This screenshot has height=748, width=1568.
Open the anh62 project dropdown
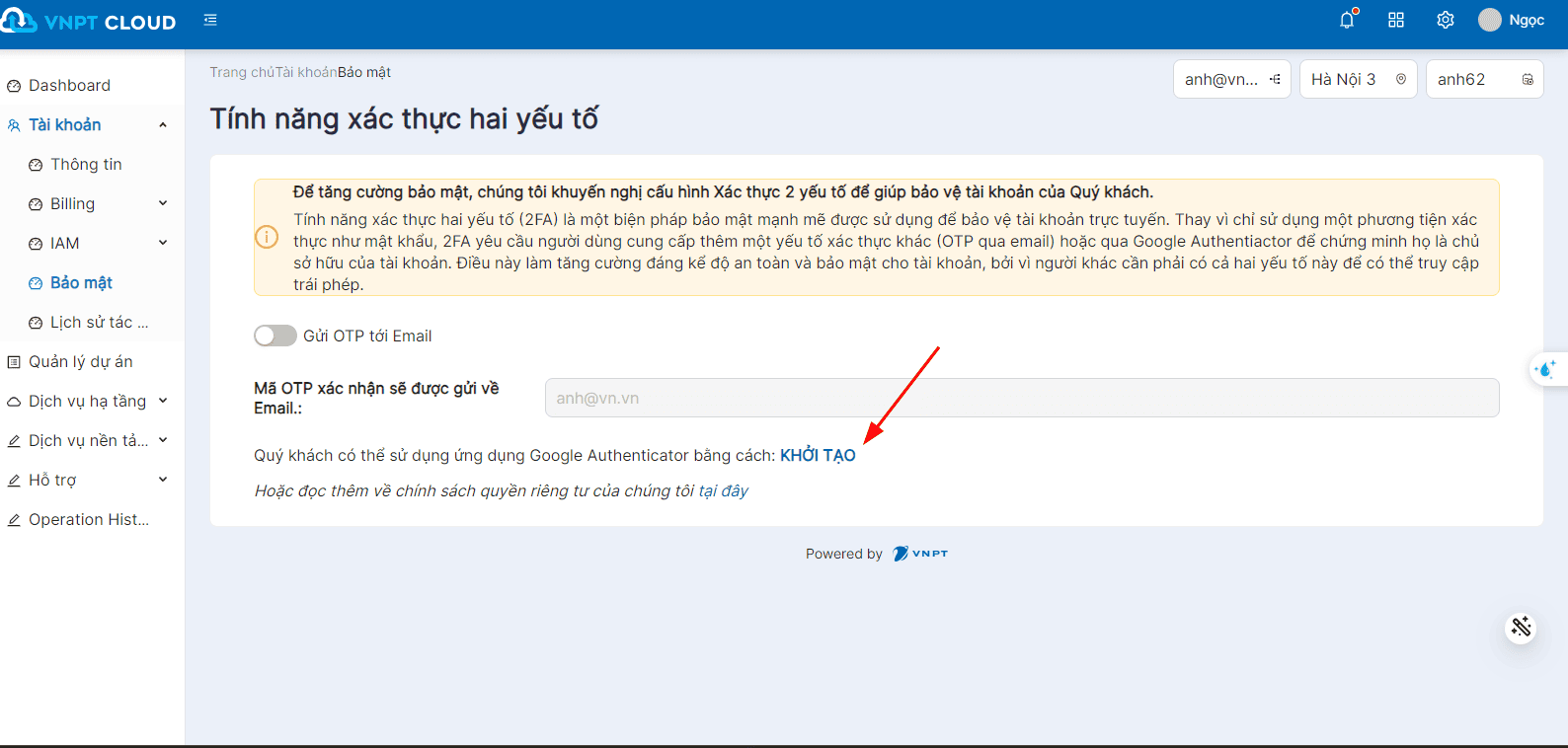1484,79
